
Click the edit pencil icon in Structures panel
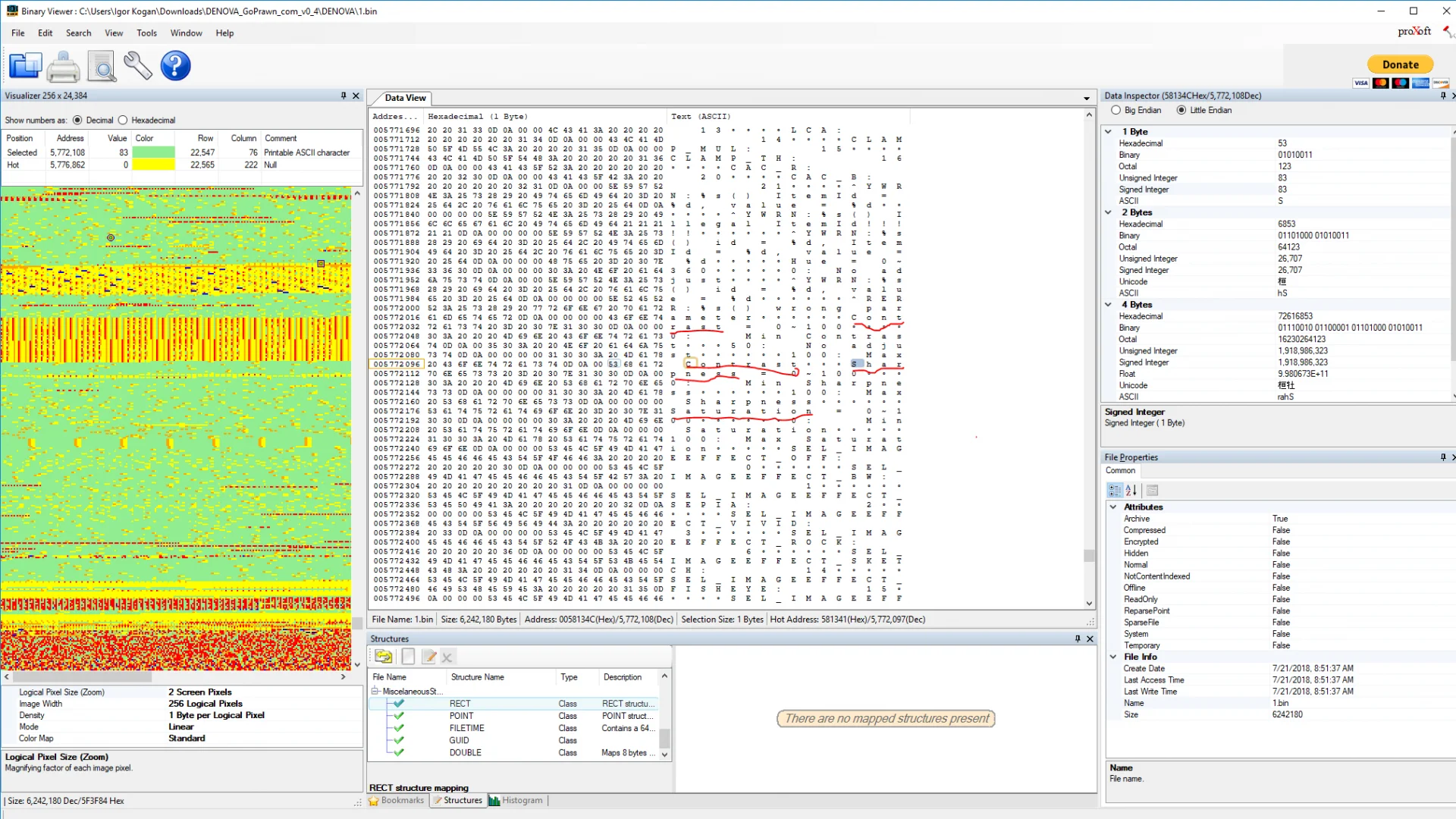tap(428, 656)
